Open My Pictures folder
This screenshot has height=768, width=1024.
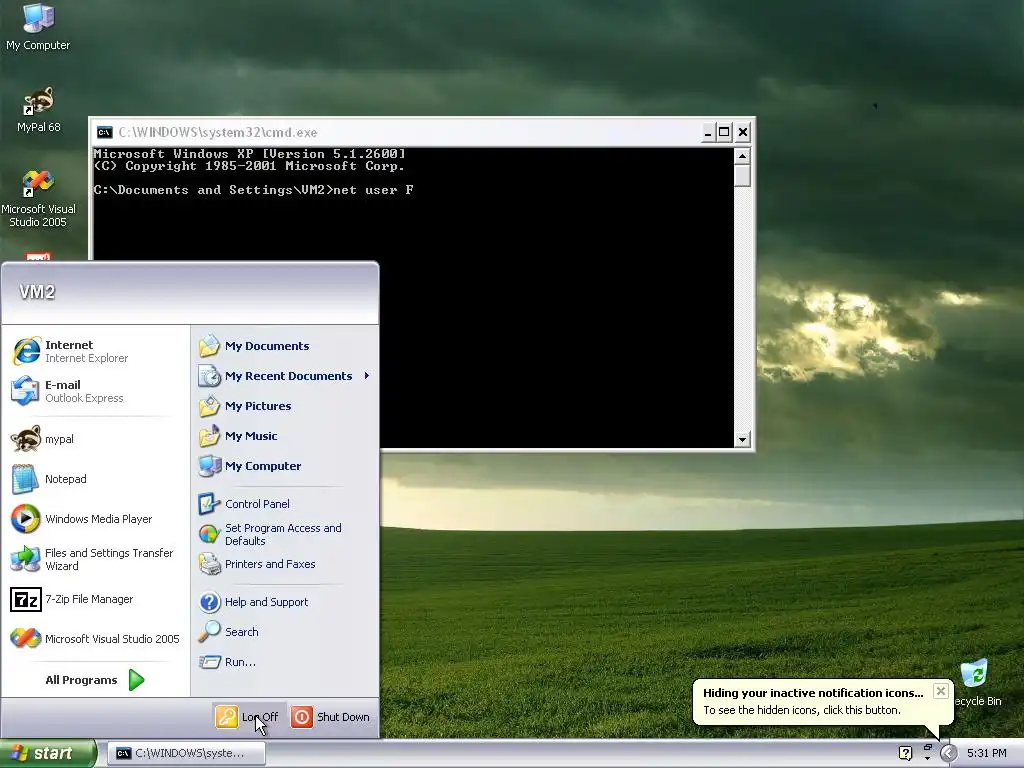[x=285, y=406]
